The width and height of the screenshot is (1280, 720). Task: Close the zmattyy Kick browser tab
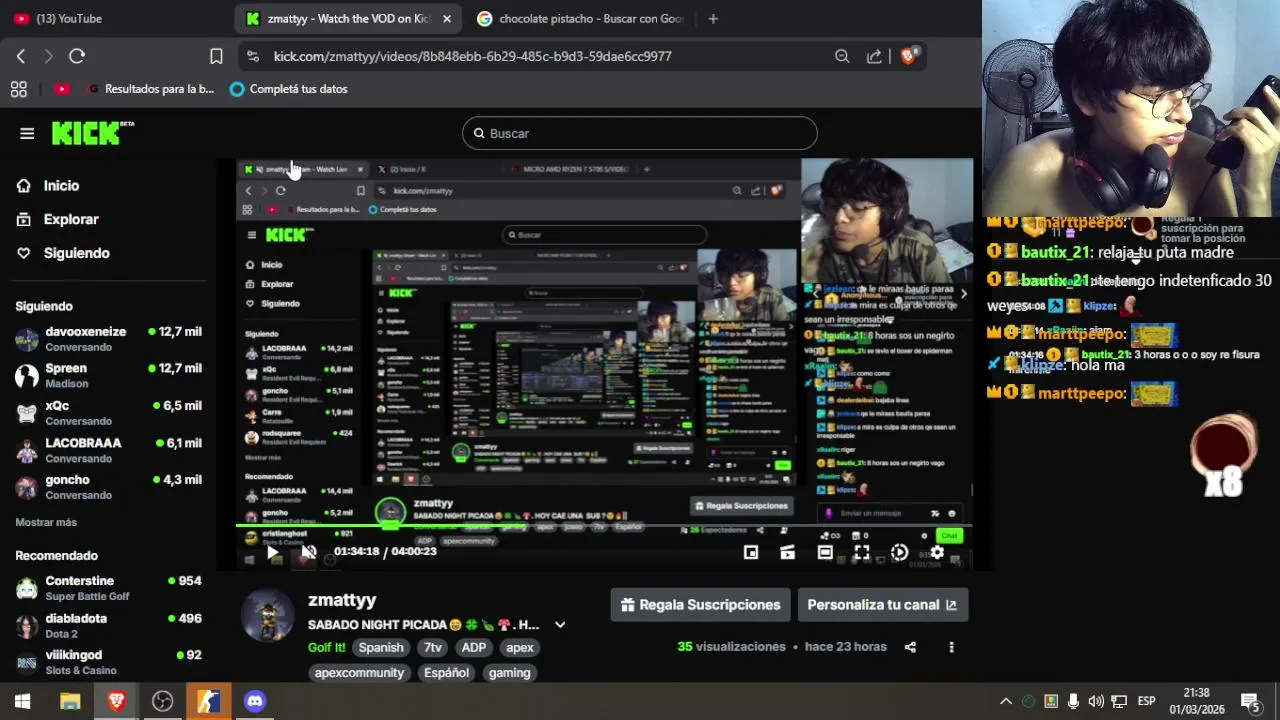(446, 18)
